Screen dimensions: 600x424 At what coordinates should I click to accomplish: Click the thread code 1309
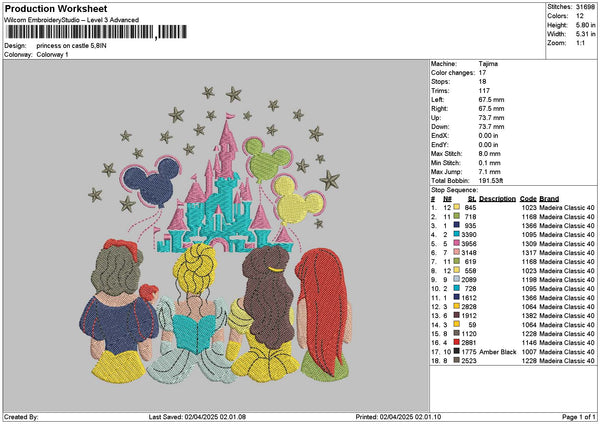click(x=529, y=244)
